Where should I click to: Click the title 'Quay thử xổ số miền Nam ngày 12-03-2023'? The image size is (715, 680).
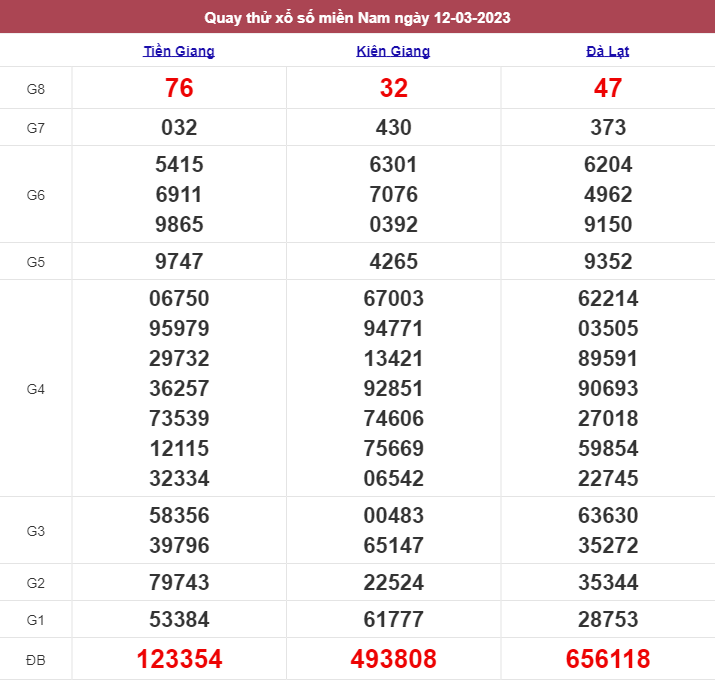[x=358, y=18]
